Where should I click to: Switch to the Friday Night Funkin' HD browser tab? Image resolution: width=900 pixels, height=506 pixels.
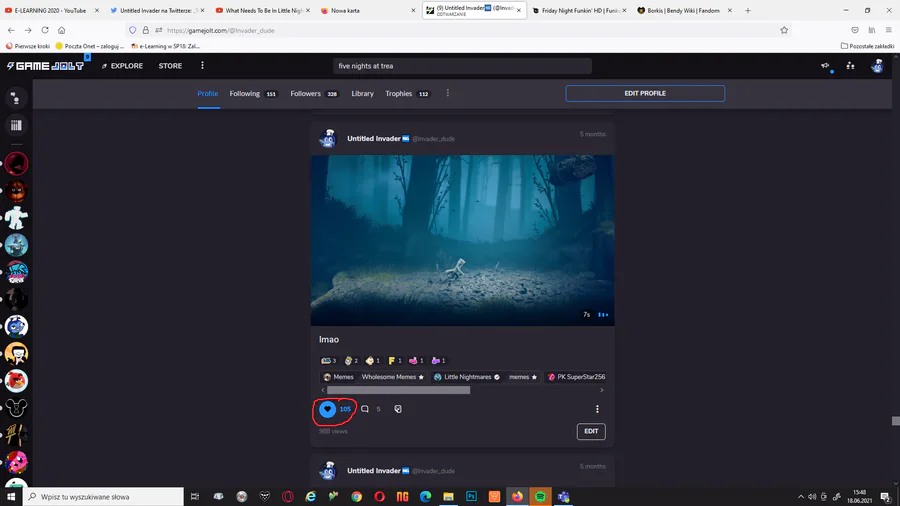(x=579, y=10)
